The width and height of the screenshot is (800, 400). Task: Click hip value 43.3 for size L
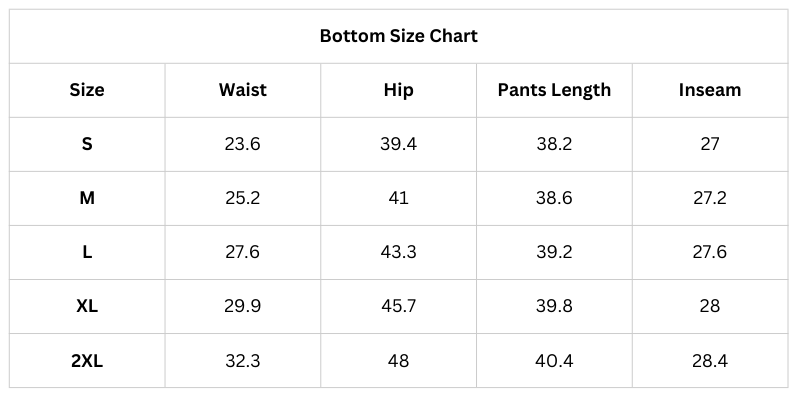(x=398, y=252)
